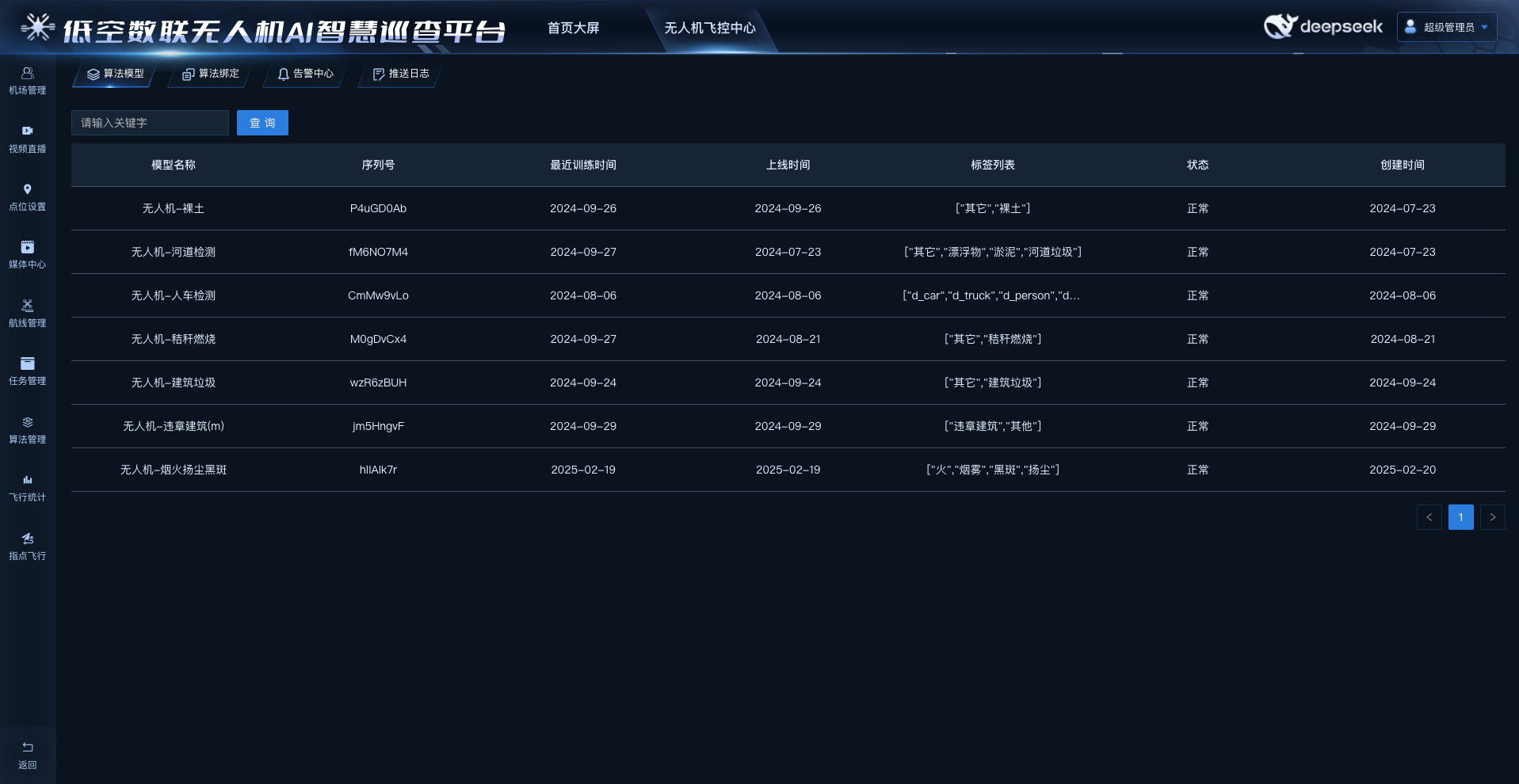Click tag list 火, 烟雾, 黑斑, 扬尘
The width and height of the screenshot is (1519, 784).
pos(993,470)
